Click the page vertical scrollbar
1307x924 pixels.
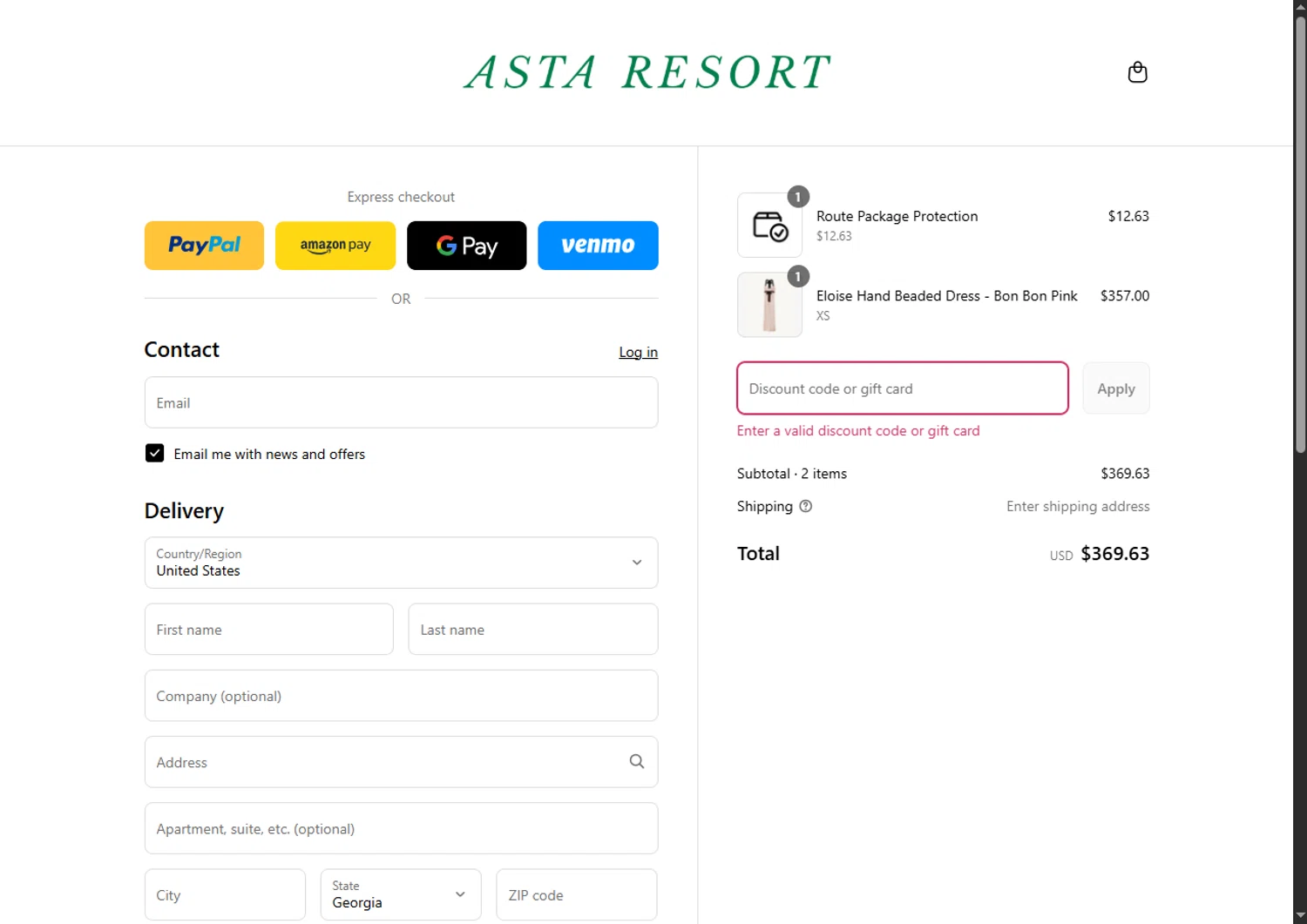click(x=1300, y=235)
